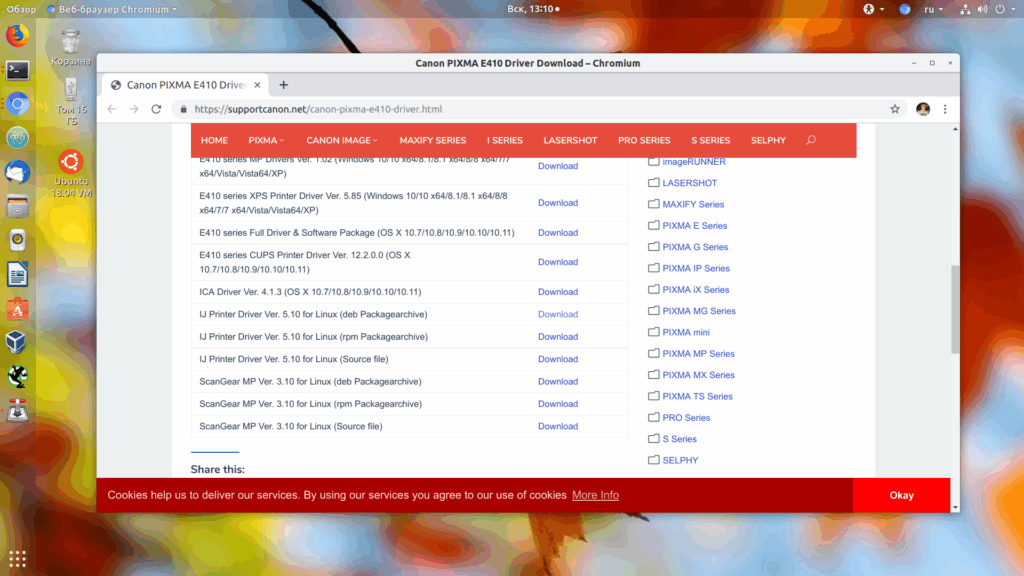Open a new tab with the plus icon
1024x576 pixels.
coord(283,85)
